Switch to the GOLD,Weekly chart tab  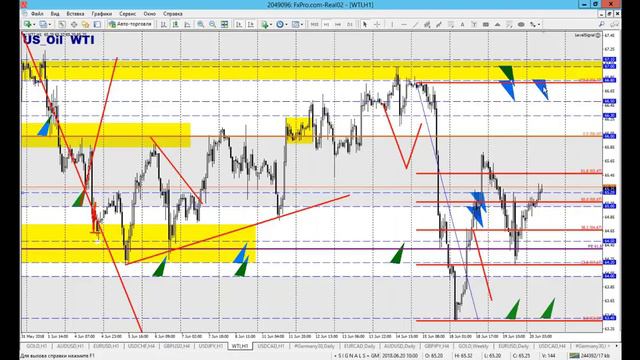click(473, 346)
